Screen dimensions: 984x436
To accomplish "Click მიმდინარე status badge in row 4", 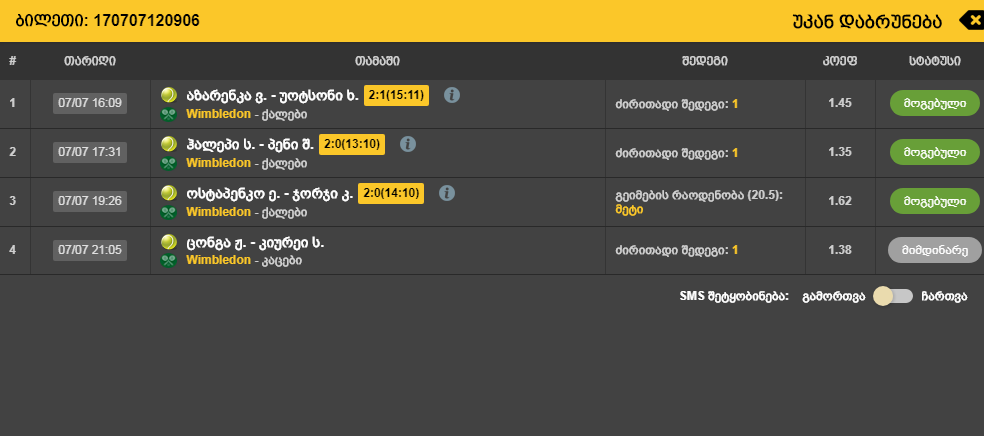I will 935,250.
